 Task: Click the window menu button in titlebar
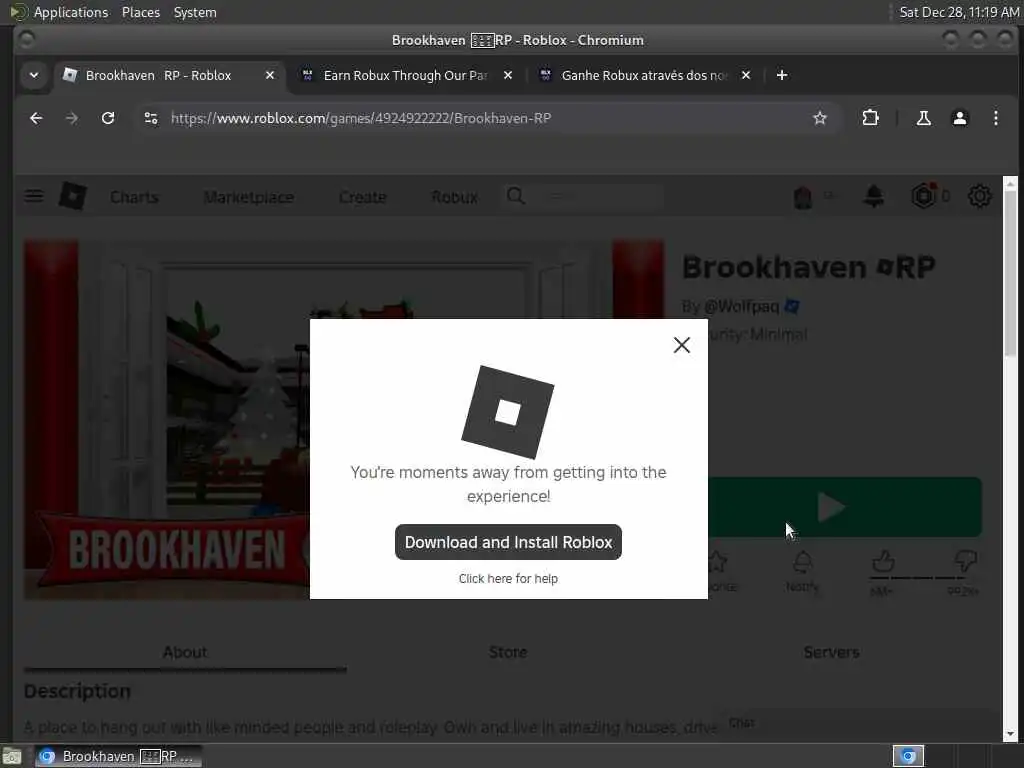tap(26, 40)
